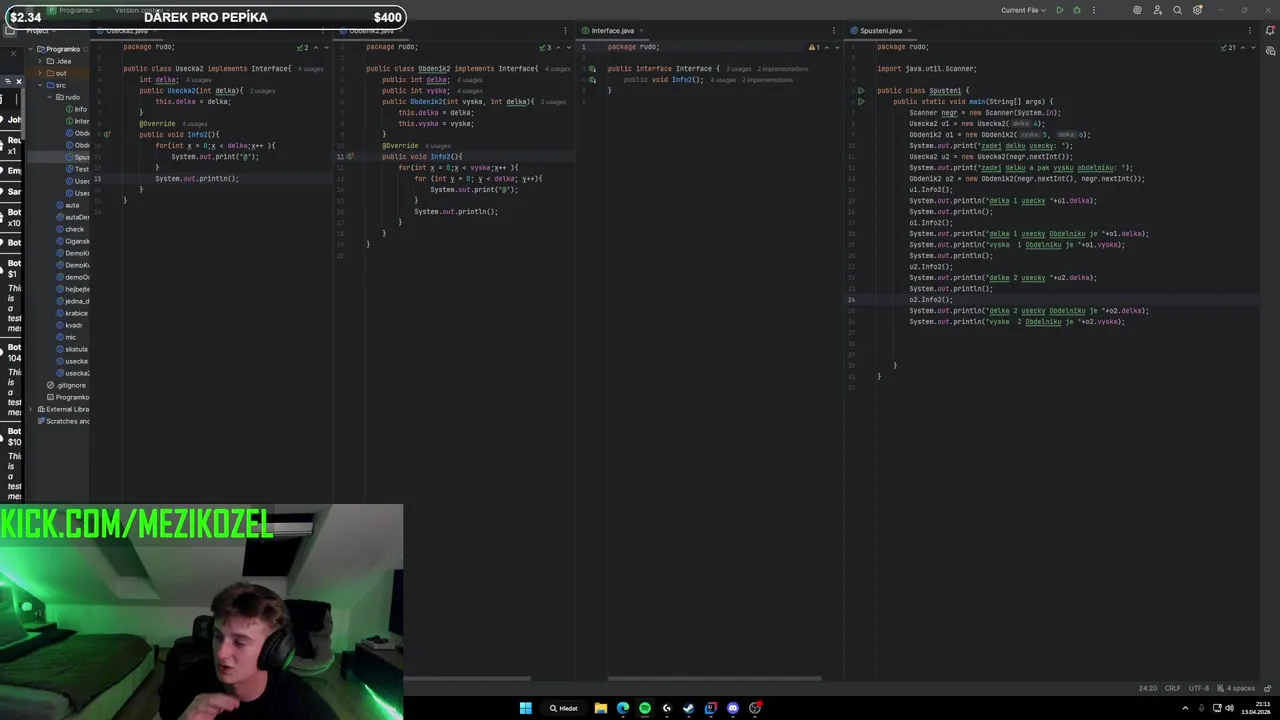Image resolution: width=1280 pixels, height=720 pixels.
Task: Open File Explorer from the taskbar
Action: (601, 708)
